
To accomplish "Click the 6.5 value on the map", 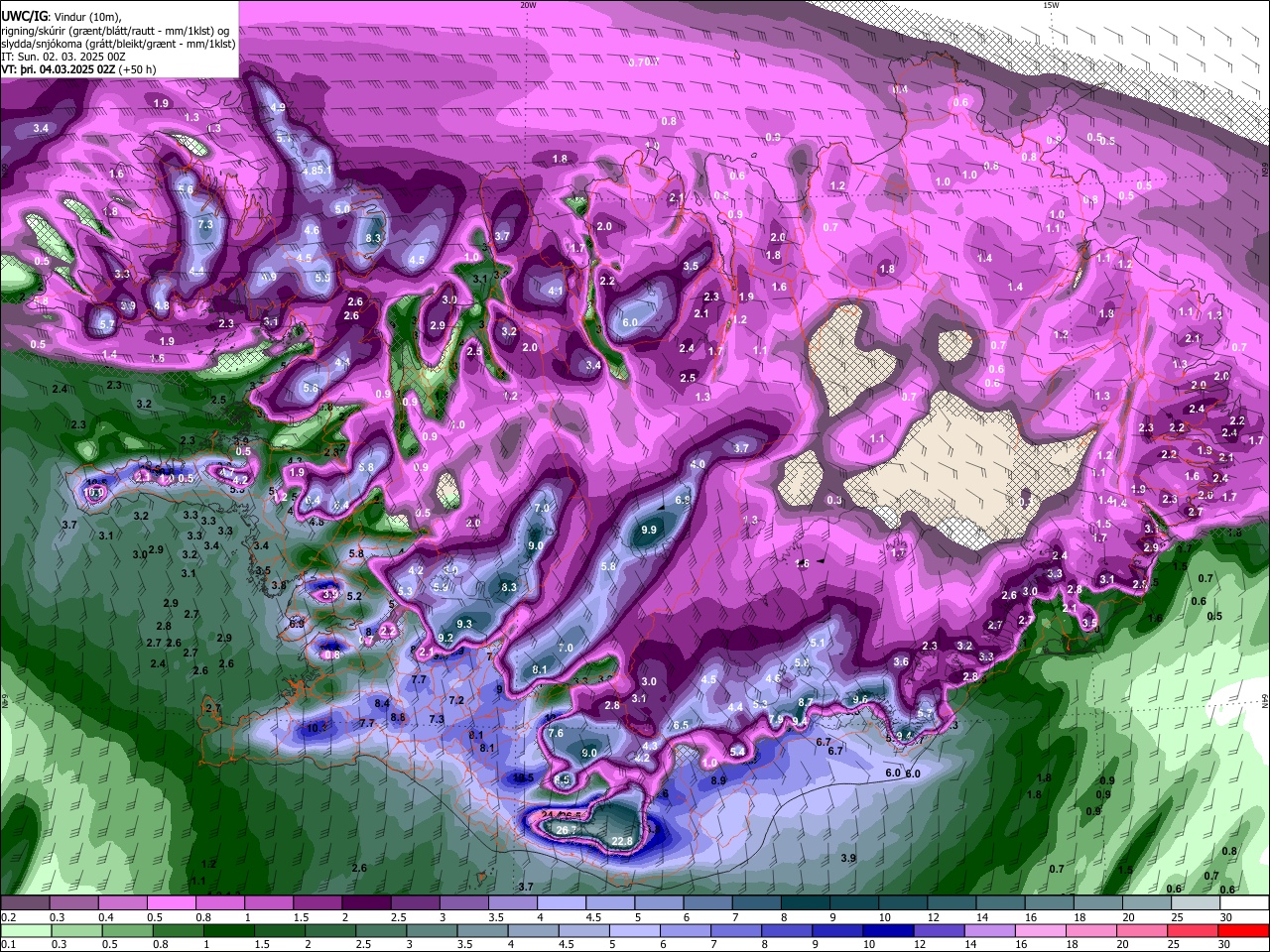I will coord(681,726).
